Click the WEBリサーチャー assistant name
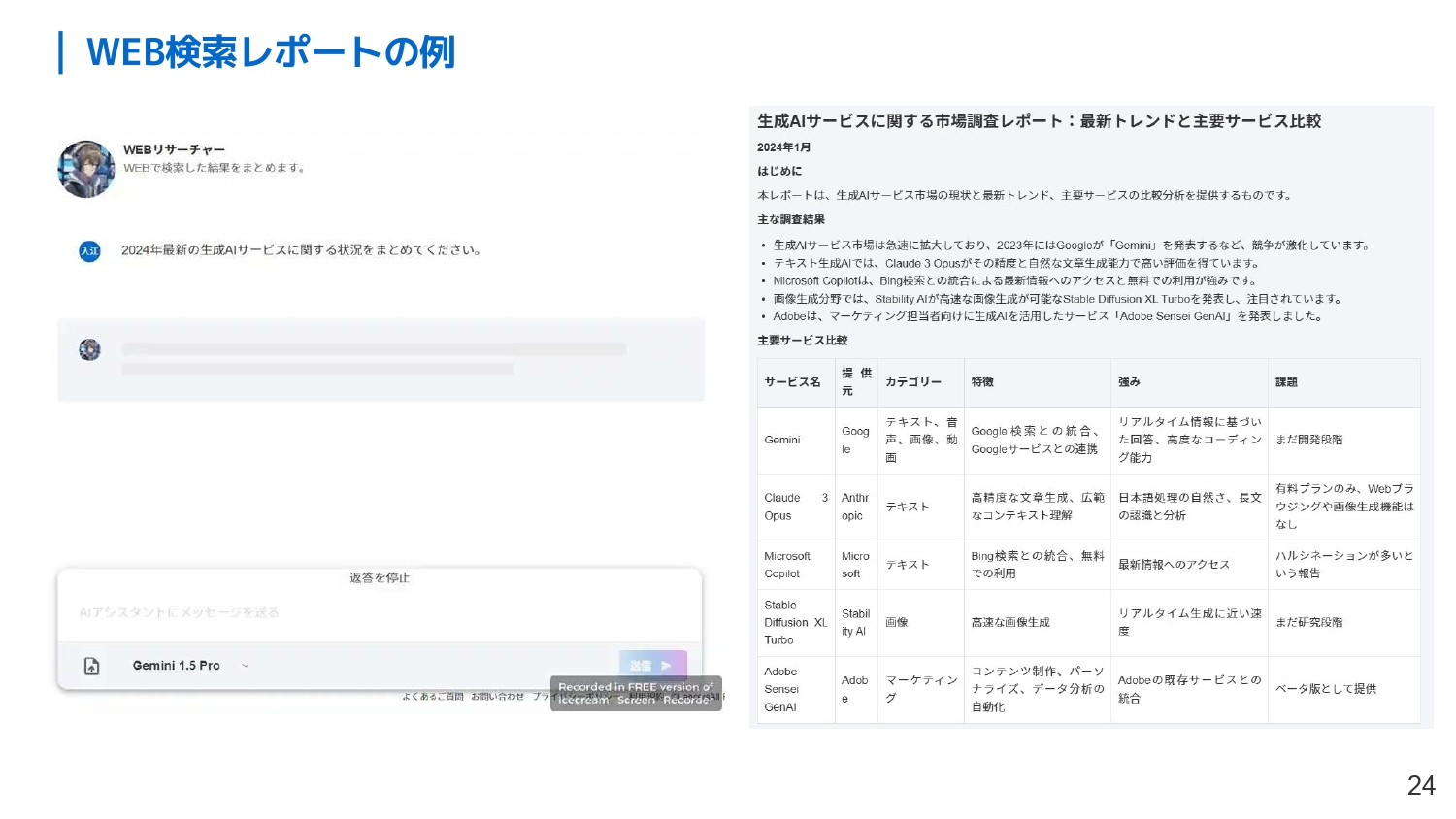This screenshot has height=819, width=1456. coord(174,149)
